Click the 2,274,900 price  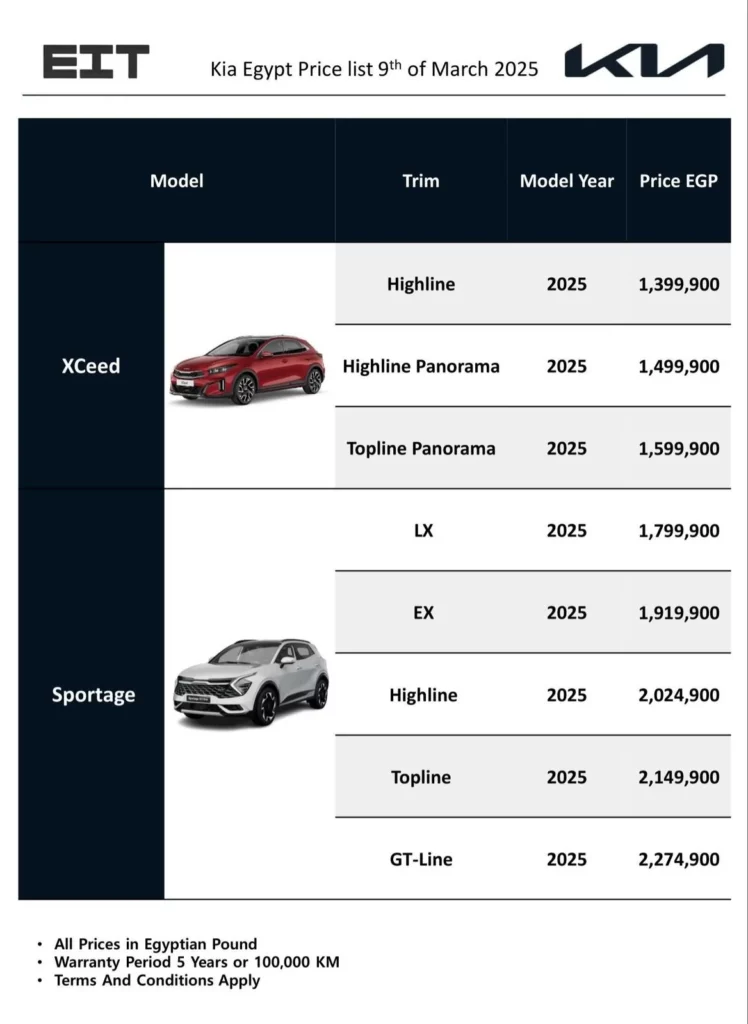678,859
